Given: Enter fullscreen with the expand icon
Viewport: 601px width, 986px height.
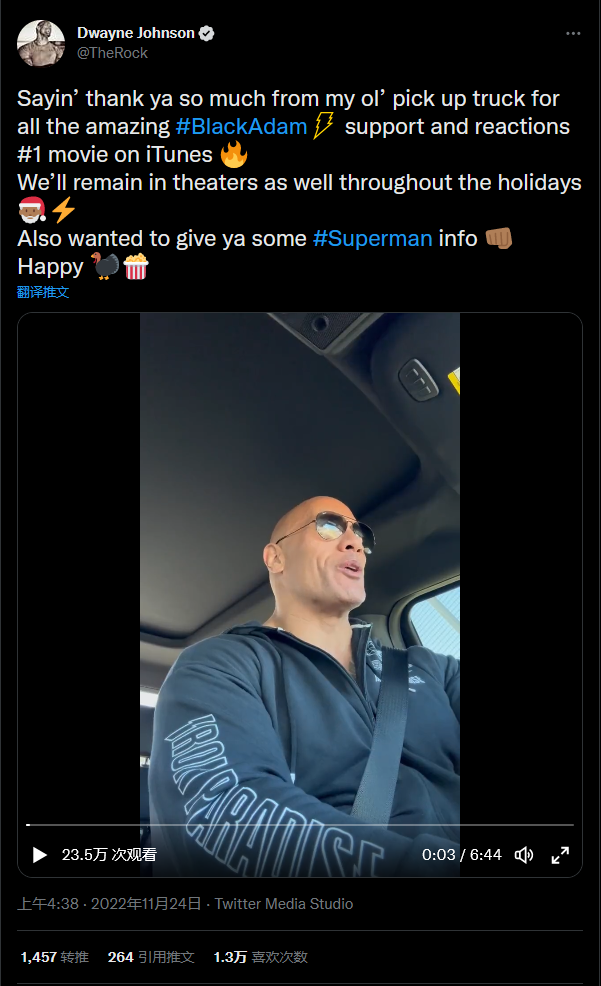Looking at the screenshot, I should 560,855.
